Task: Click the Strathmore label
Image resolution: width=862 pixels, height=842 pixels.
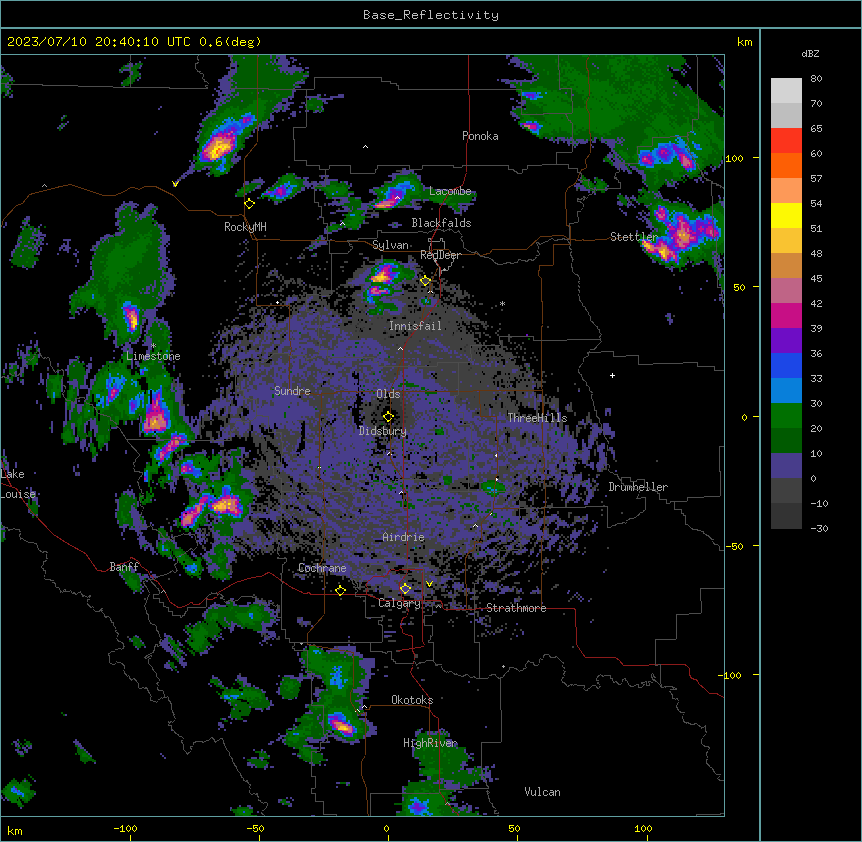Action: (x=516, y=608)
